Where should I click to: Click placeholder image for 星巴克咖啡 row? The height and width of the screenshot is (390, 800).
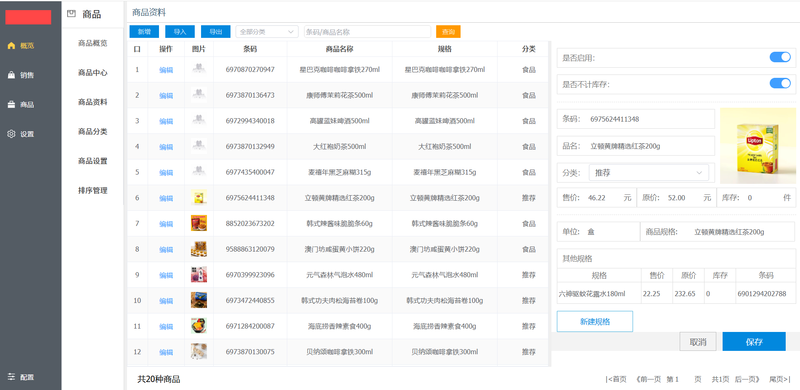(199, 69)
